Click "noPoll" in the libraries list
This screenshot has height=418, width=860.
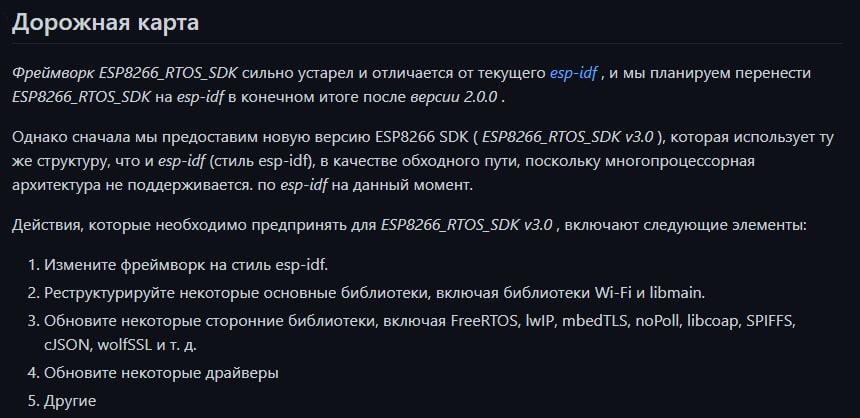point(660,320)
